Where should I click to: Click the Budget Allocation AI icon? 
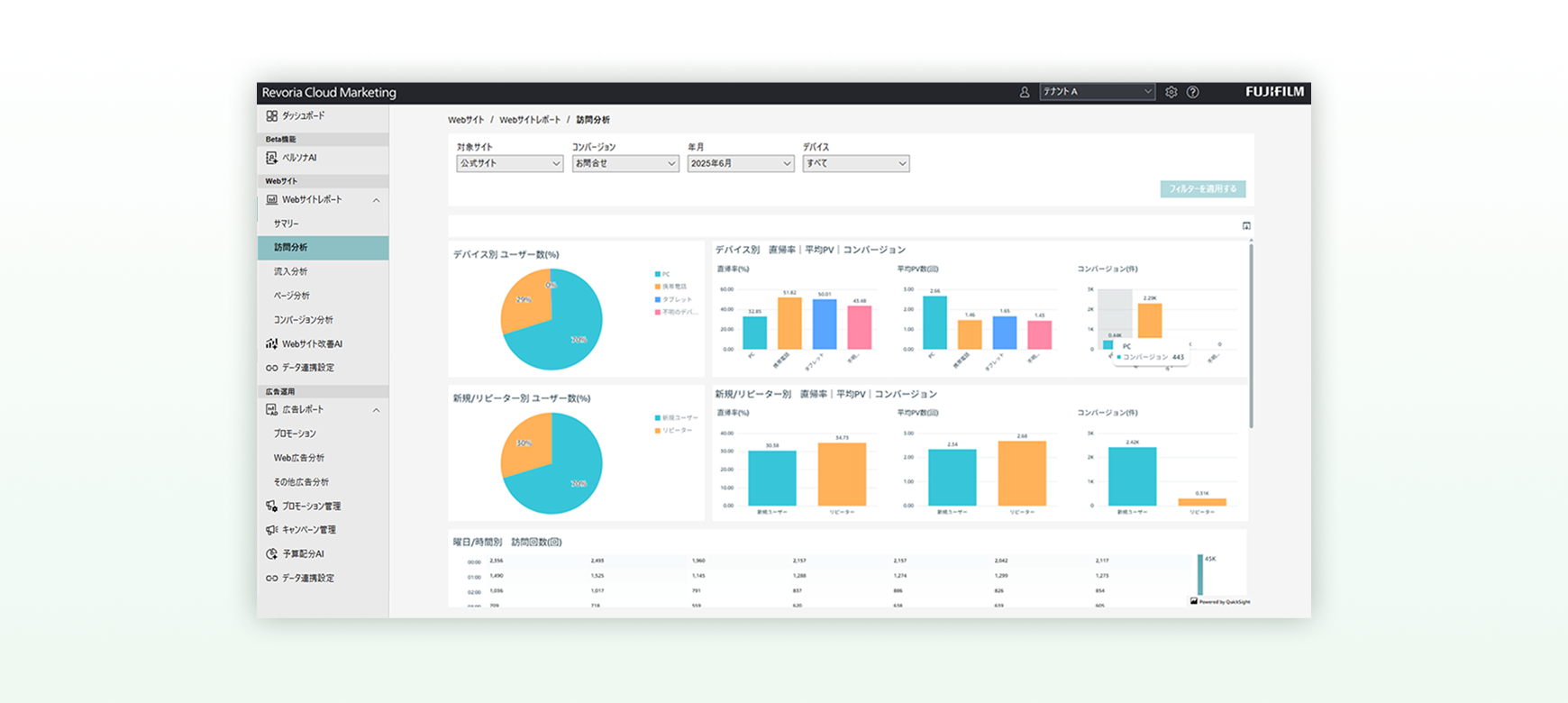271,554
